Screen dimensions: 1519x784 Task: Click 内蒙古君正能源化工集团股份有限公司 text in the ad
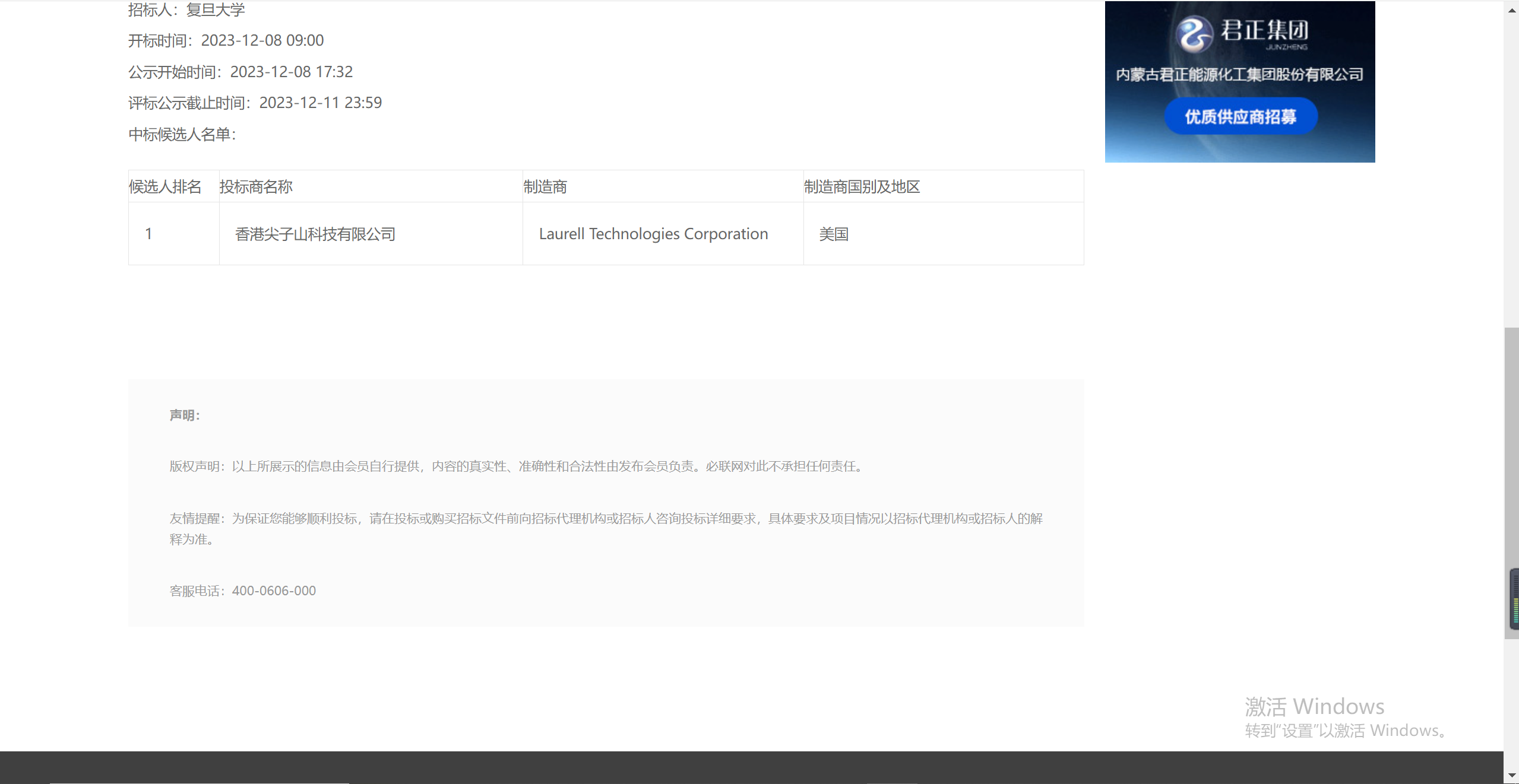point(1240,75)
